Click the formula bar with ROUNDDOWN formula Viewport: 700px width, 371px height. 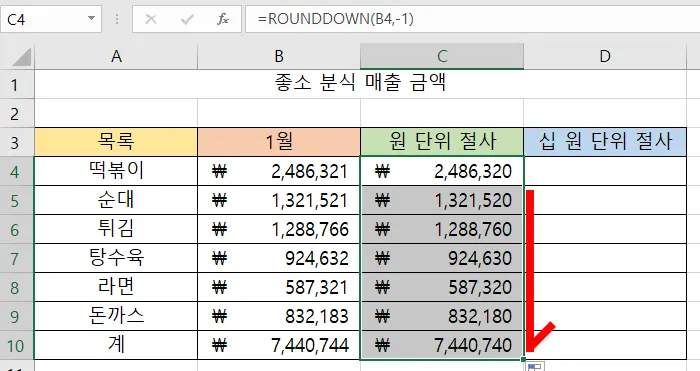click(x=472, y=19)
